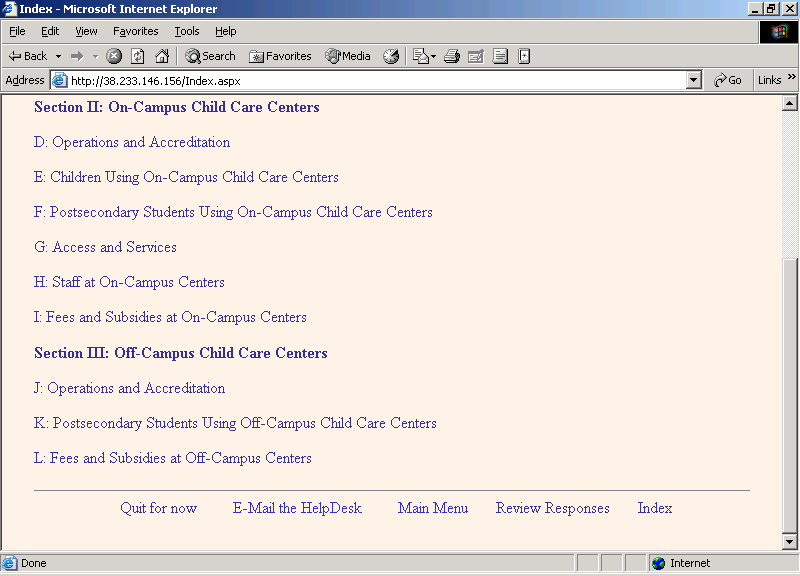Click the scrollbar up arrow

[x=789, y=104]
